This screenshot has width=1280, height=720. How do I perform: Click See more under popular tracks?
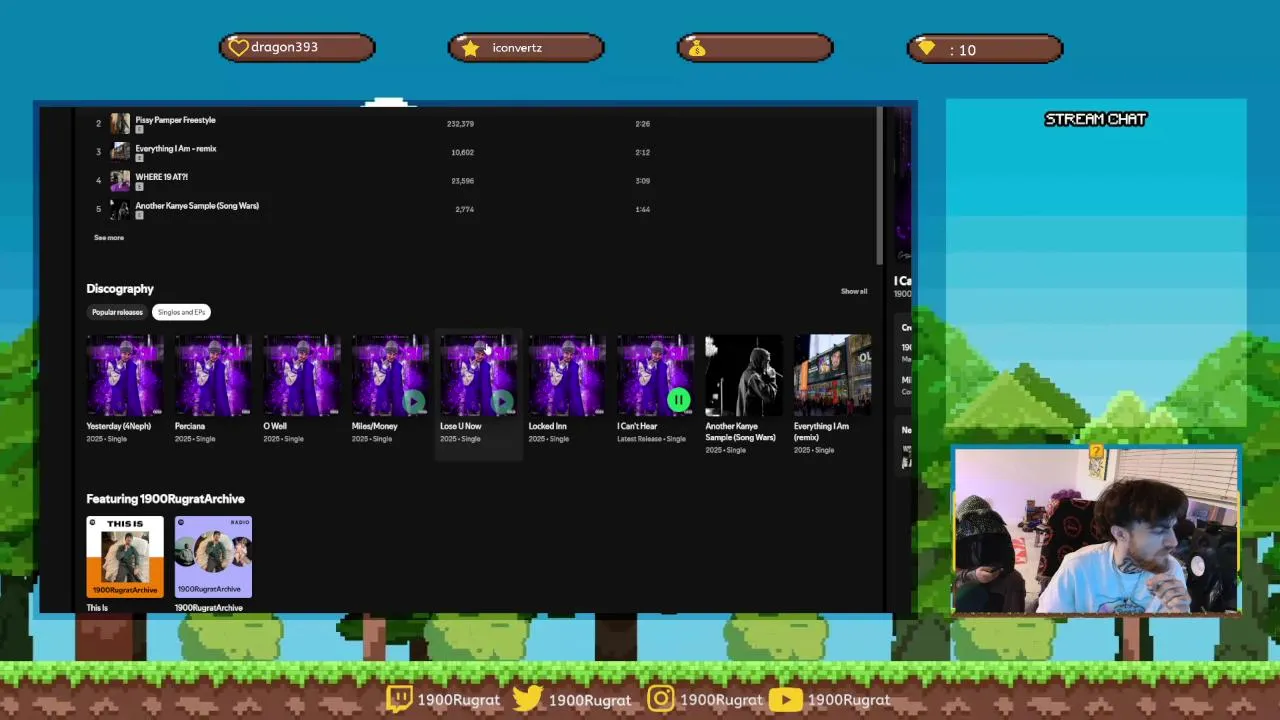[109, 238]
